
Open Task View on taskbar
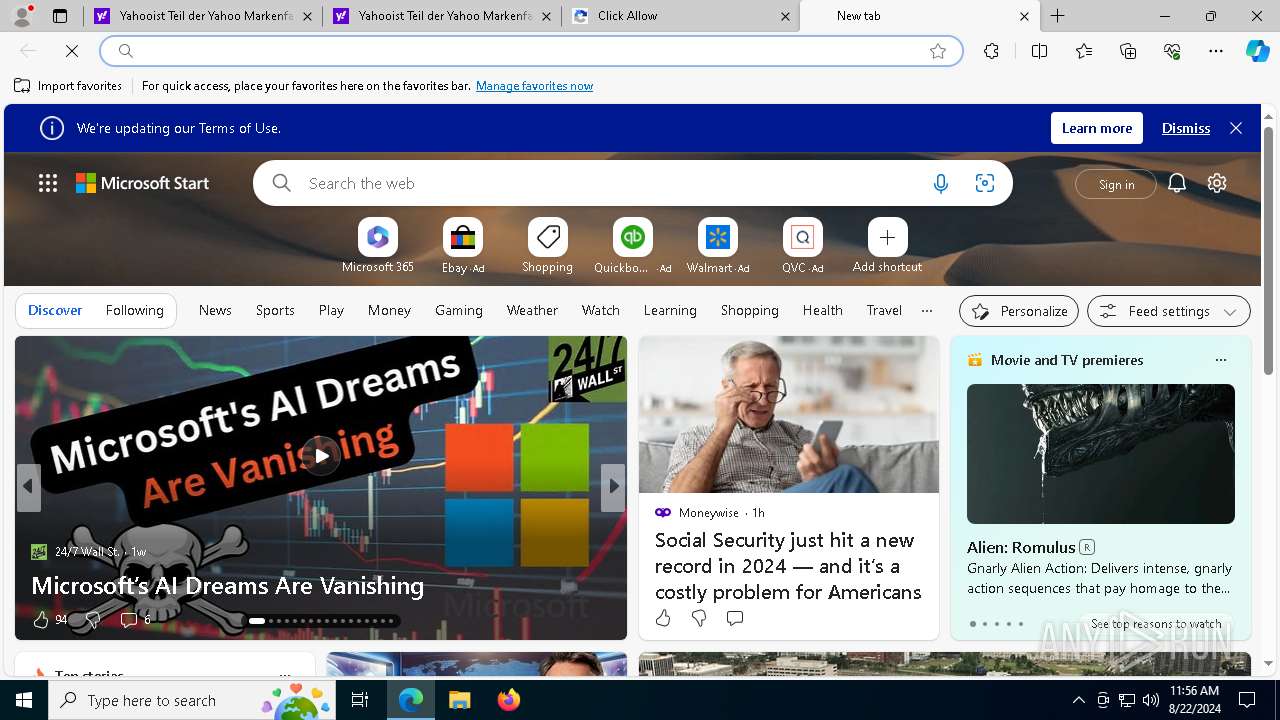click(360, 700)
